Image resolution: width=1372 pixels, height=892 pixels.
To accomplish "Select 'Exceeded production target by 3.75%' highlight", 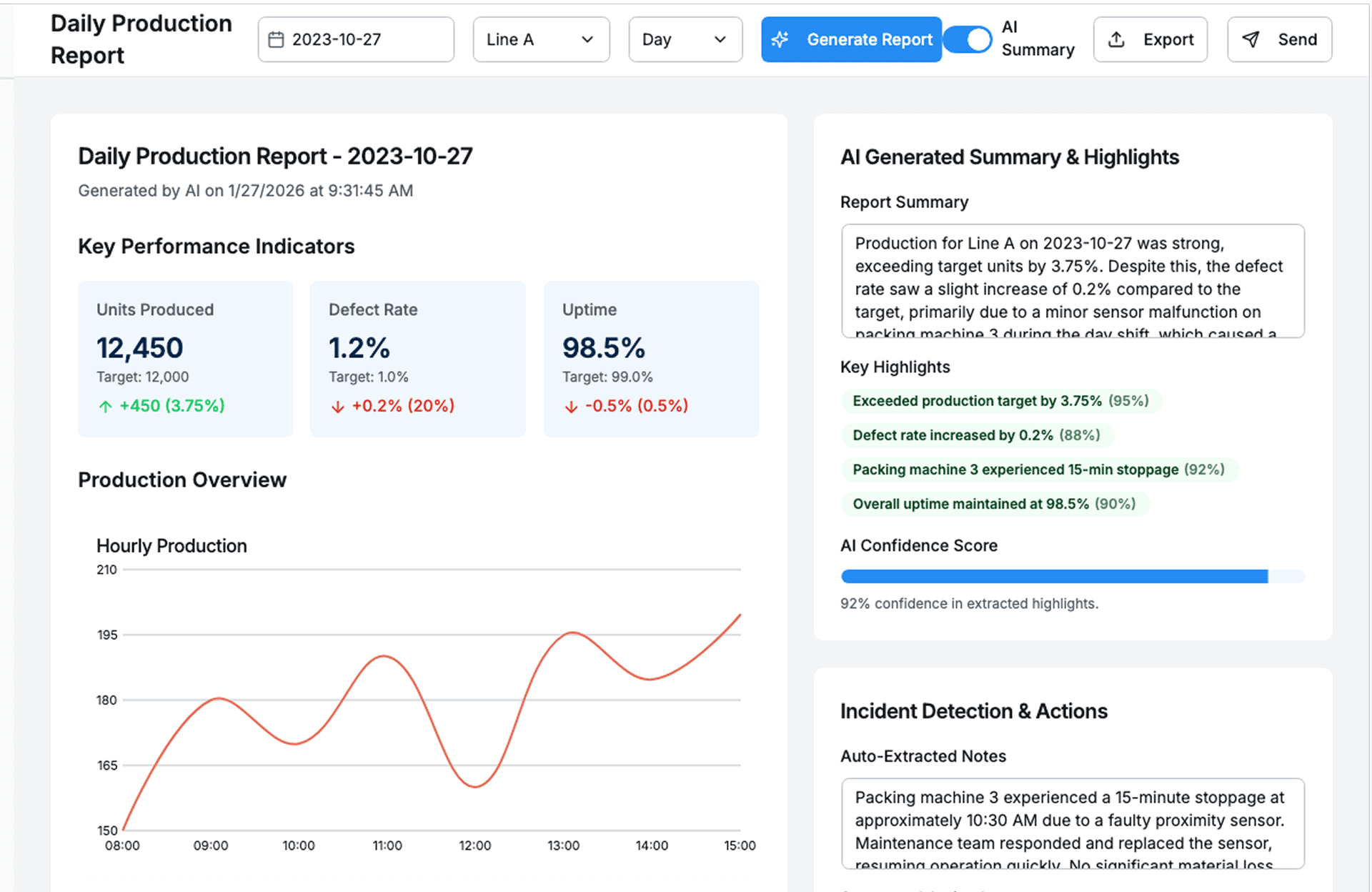I will pos(1000,401).
